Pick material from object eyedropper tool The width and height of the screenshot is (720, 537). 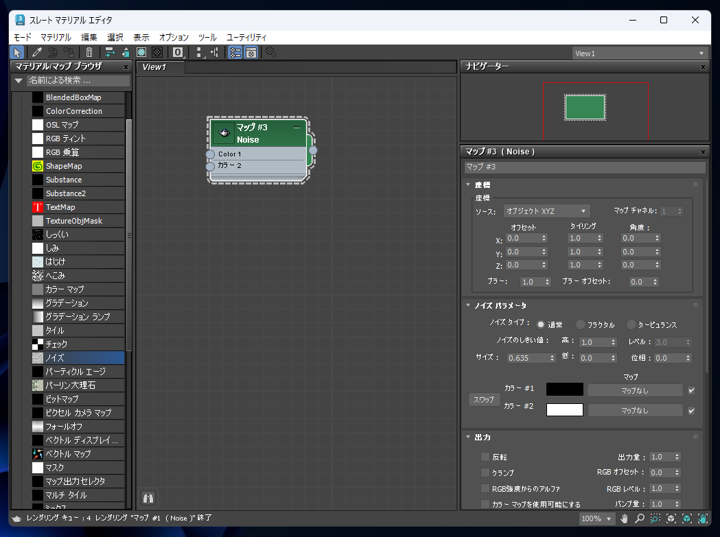(x=37, y=52)
